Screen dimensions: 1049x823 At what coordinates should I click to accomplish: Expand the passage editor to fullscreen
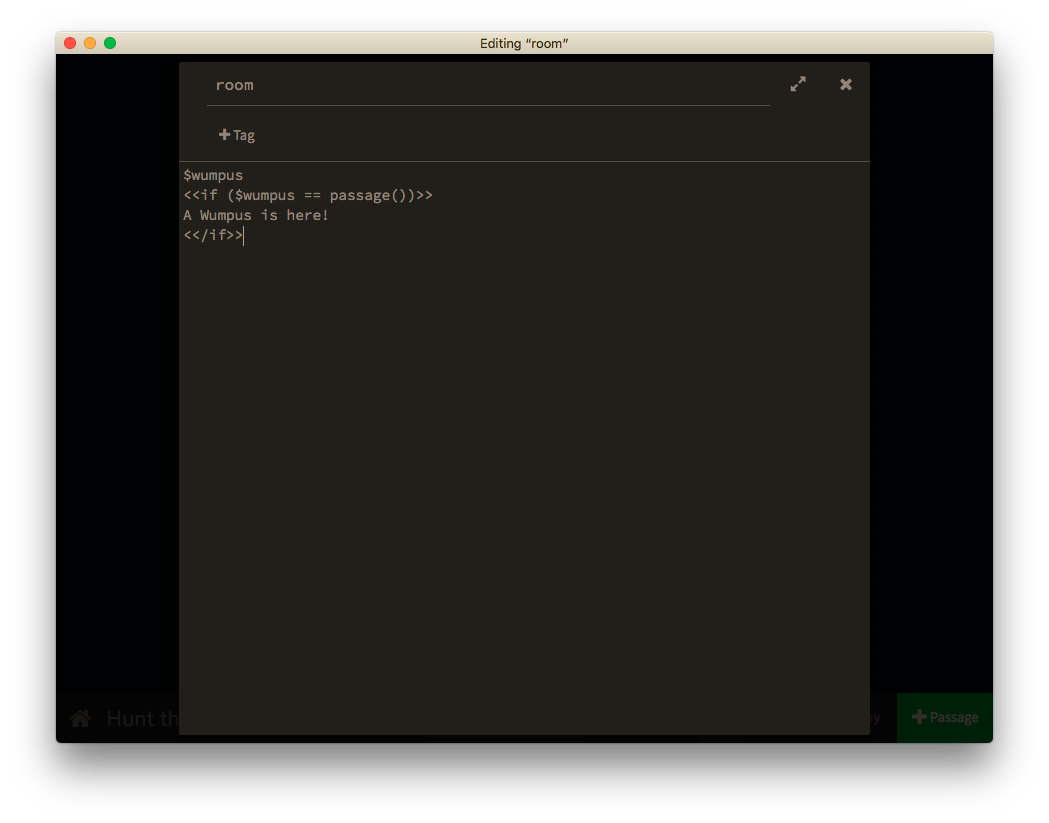(797, 84)
